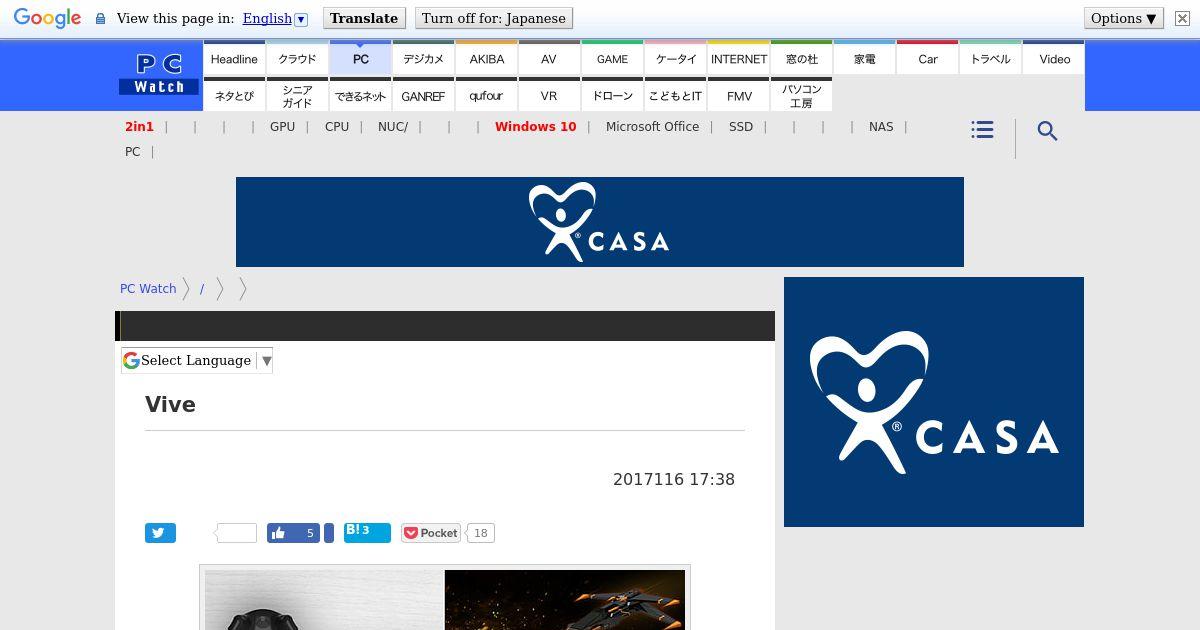The image size is (1200, 630).
Task: Click the CPU topic link
Action: pyautogui.click(x=337, y=127)
